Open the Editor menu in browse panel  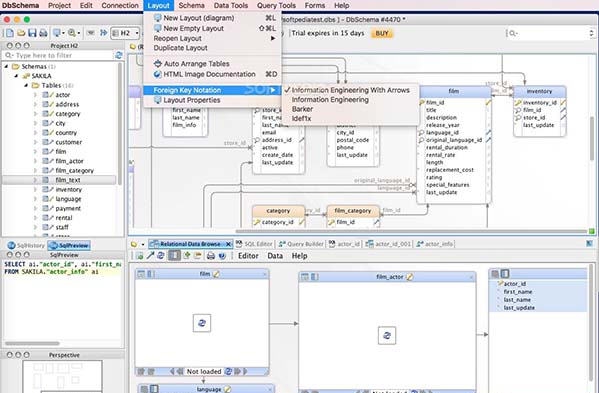[x=248, y=256]
